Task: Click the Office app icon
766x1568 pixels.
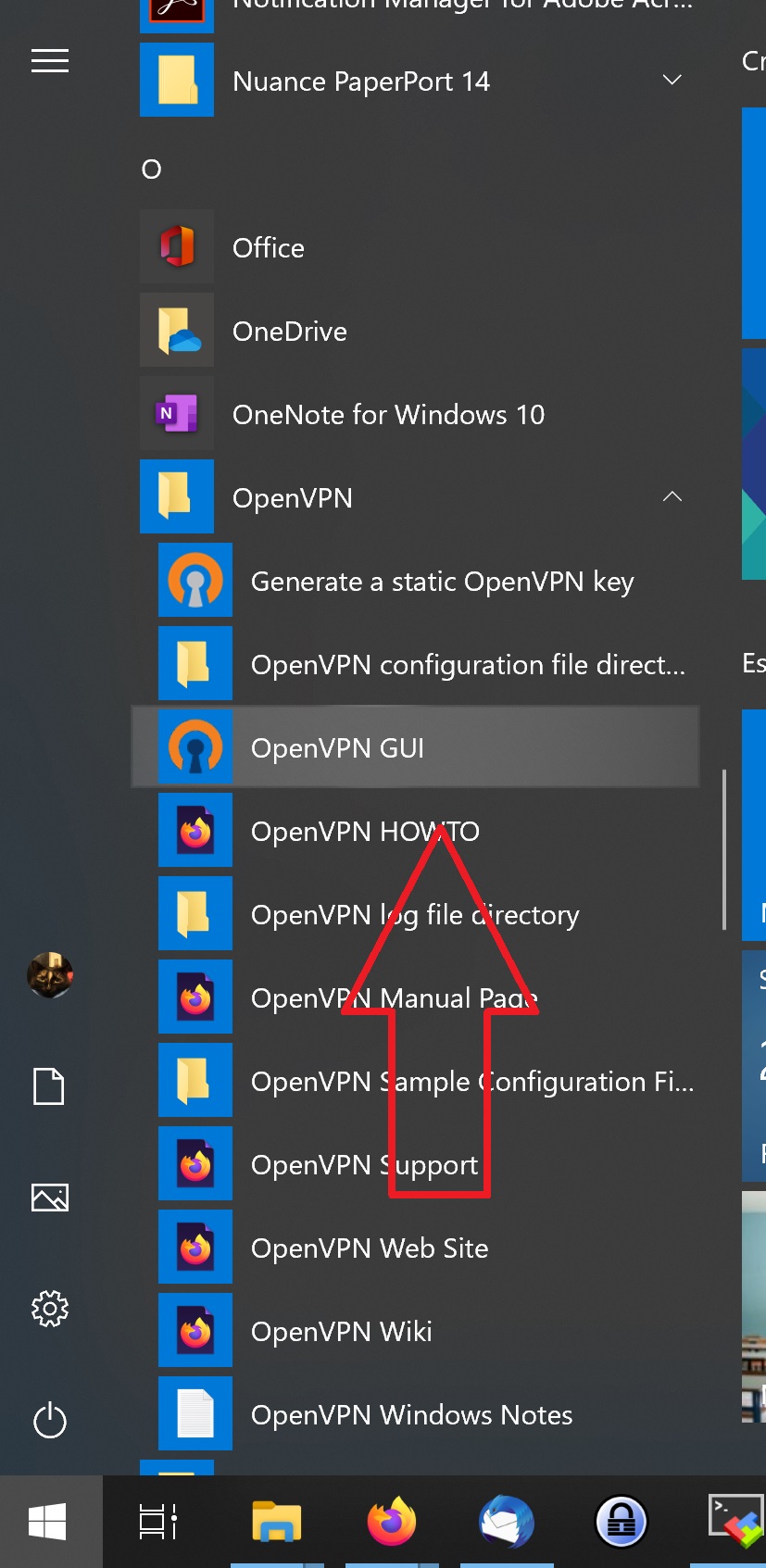Action: (177, 246)
